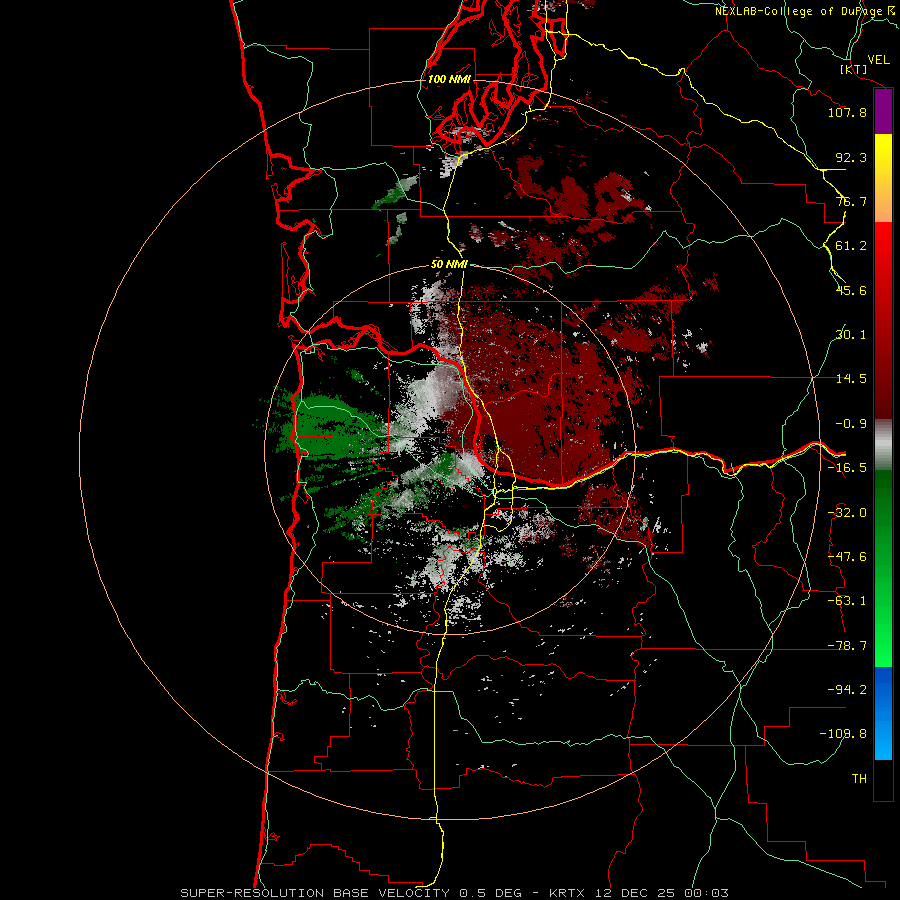The image size is (900, 900).
Task: Select the -47.6 velocity scale value
Action: click(847, 557)
